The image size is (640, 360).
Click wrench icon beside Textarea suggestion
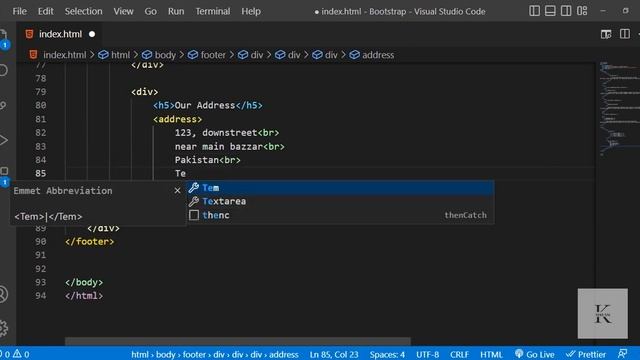tap(194, 201)
